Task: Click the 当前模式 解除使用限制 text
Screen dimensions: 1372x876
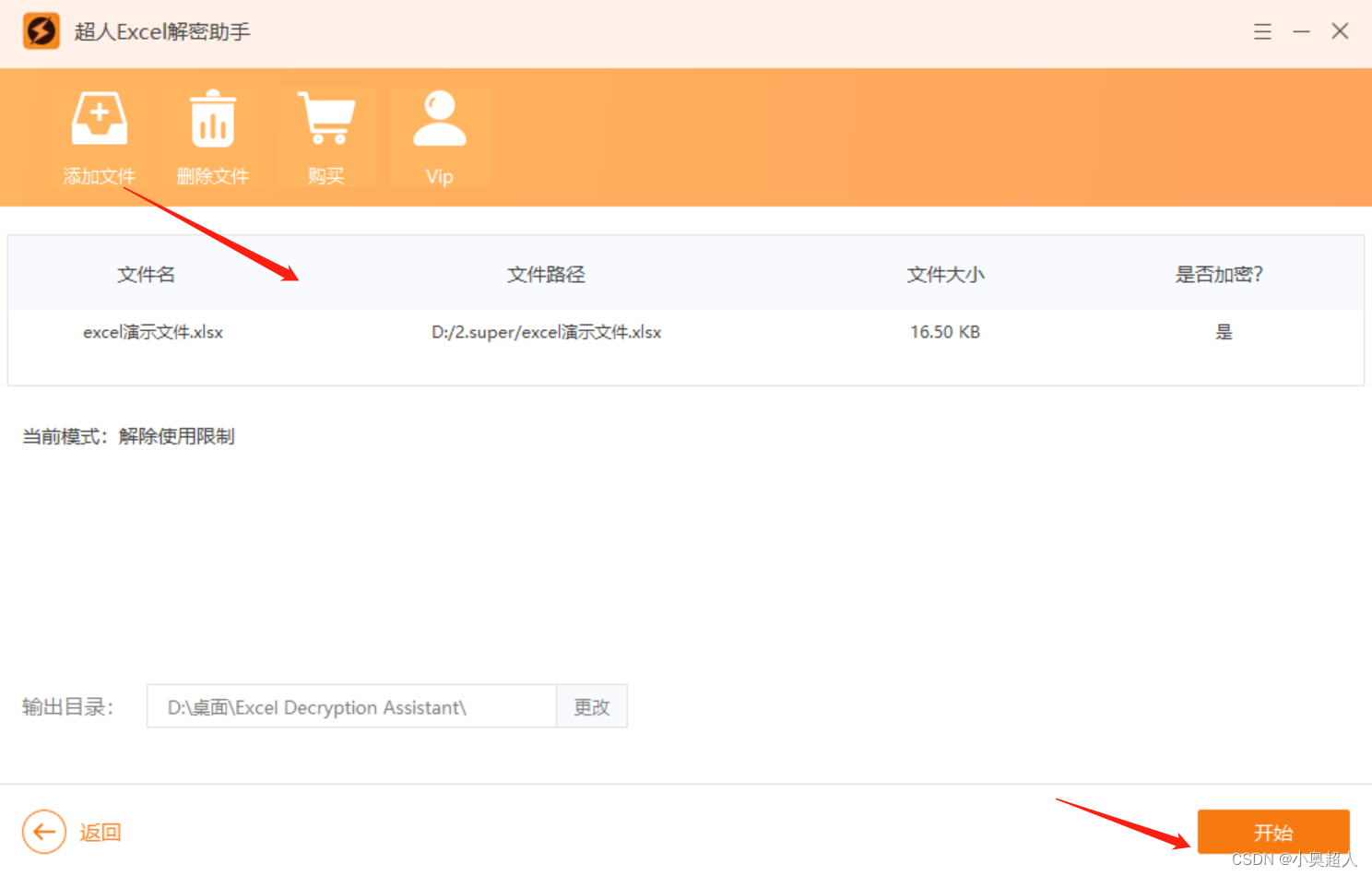Action: 129,436
